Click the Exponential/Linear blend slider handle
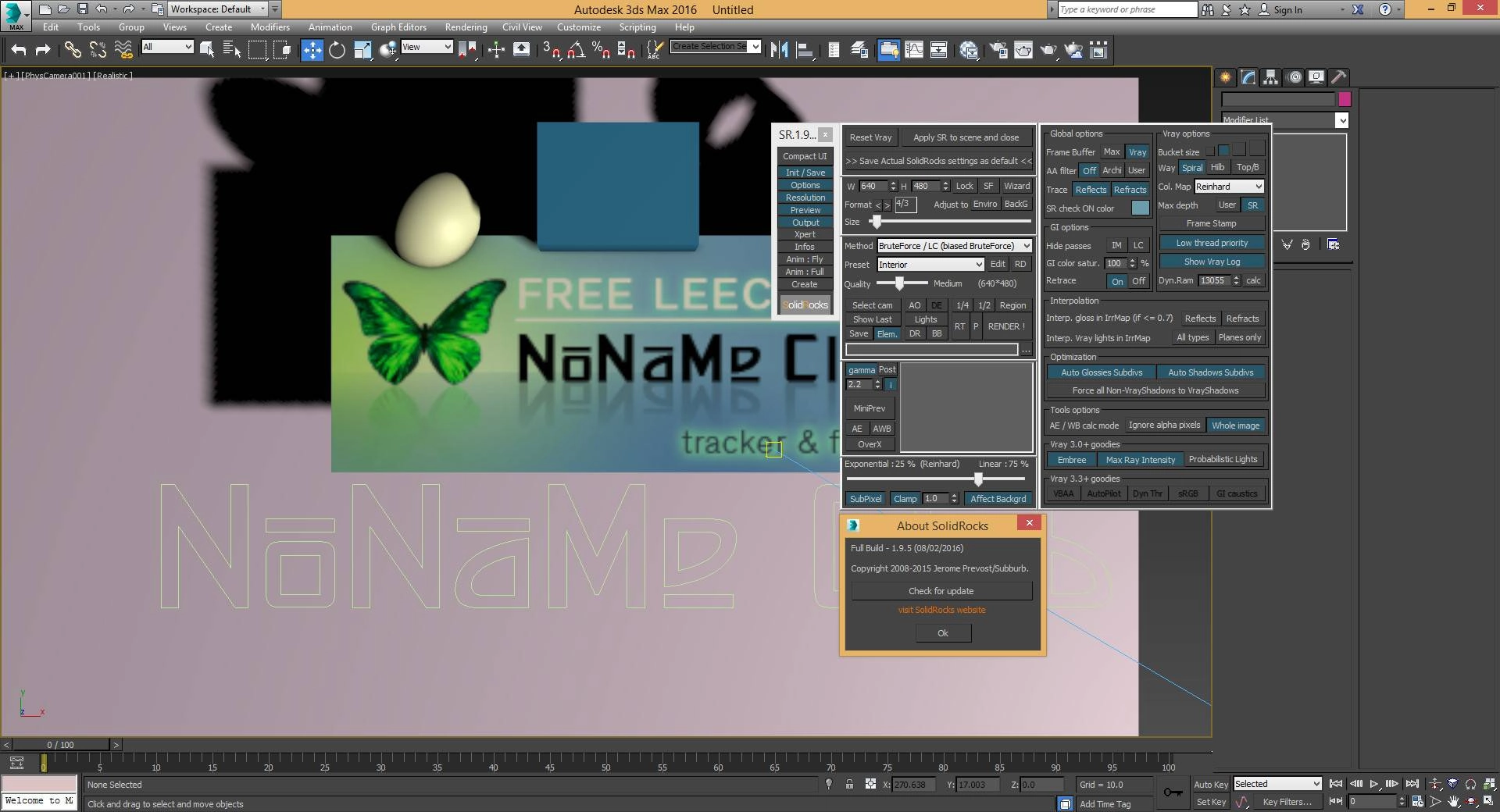Viewport: 1500px width, 812px height. click(x=978, y=479)
